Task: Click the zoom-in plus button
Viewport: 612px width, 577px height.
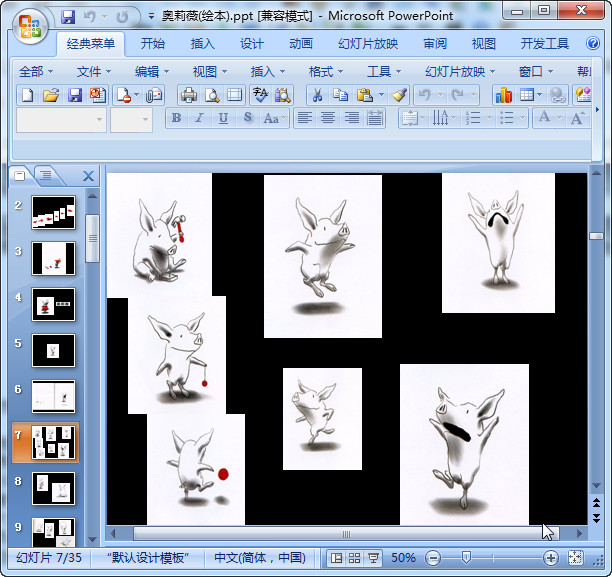Action: [550, 557]
